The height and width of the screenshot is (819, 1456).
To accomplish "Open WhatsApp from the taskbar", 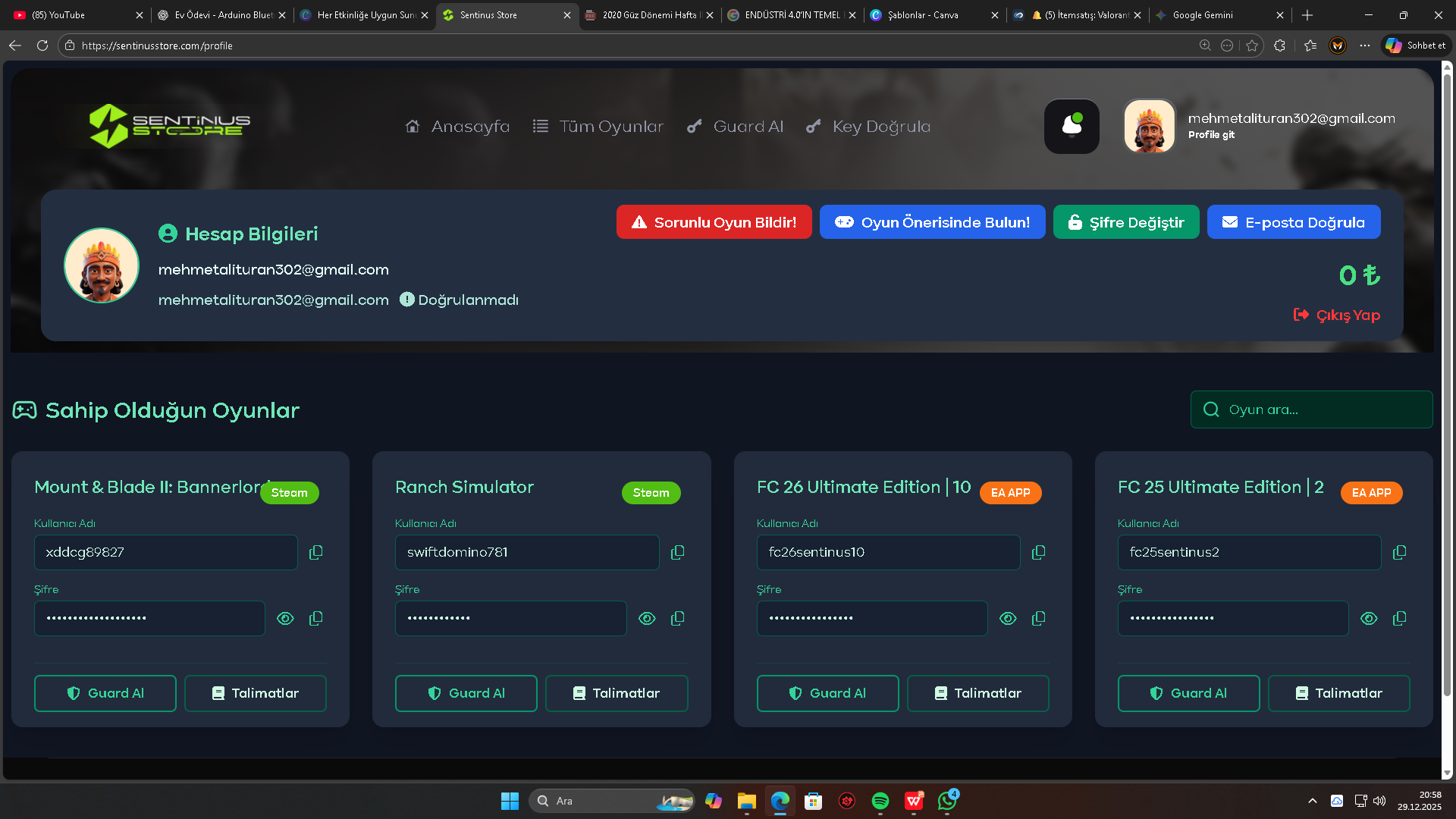I will click(x=947, y=801).
